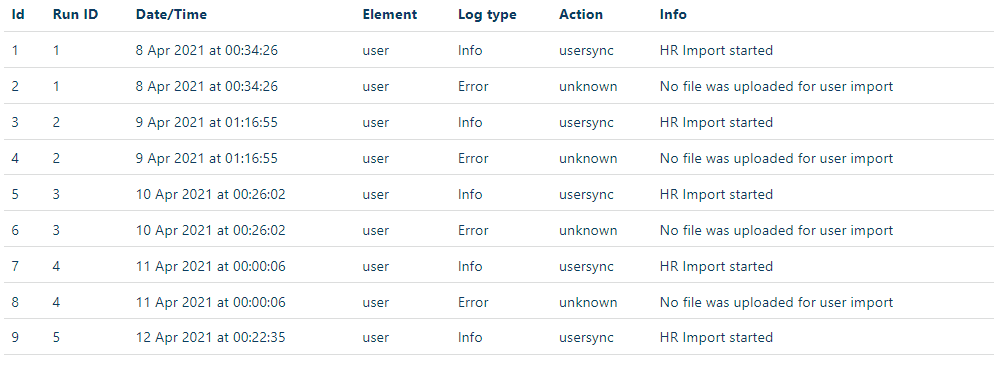Click 'HR Import started' in row Id 9
Screen dimensions: 1007x368
point(716,337)
